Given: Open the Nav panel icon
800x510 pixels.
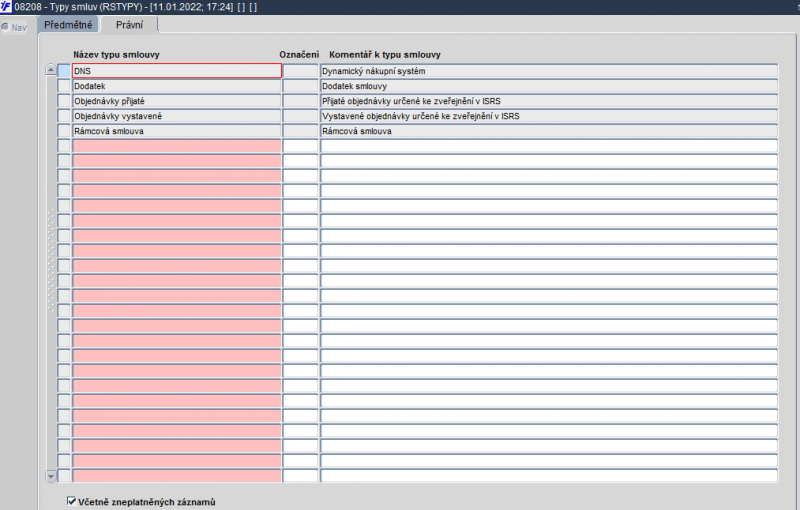Looking at the screenshot, I should coord(5,27).
